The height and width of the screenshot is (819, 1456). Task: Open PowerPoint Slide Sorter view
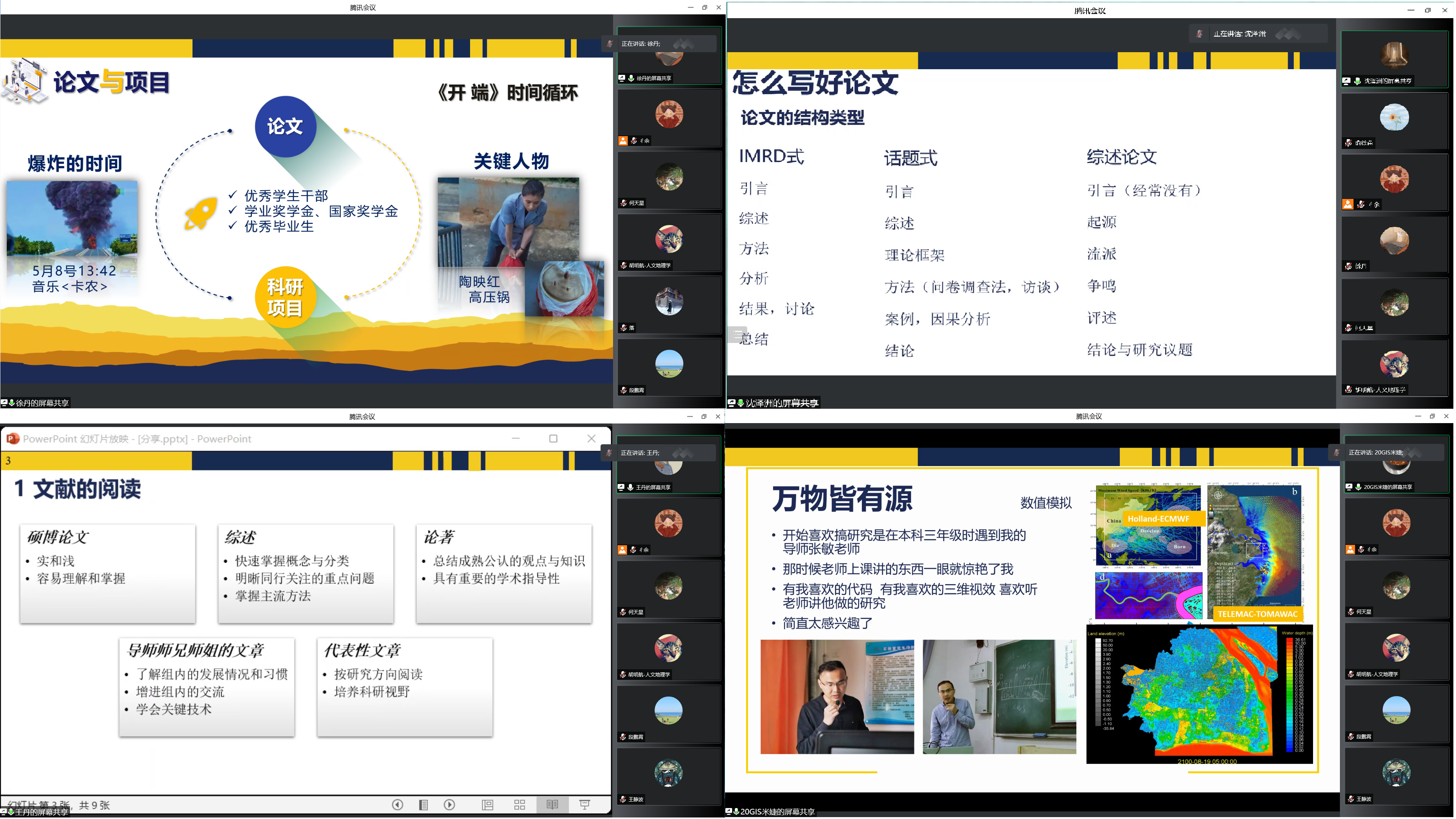[520, 805]
